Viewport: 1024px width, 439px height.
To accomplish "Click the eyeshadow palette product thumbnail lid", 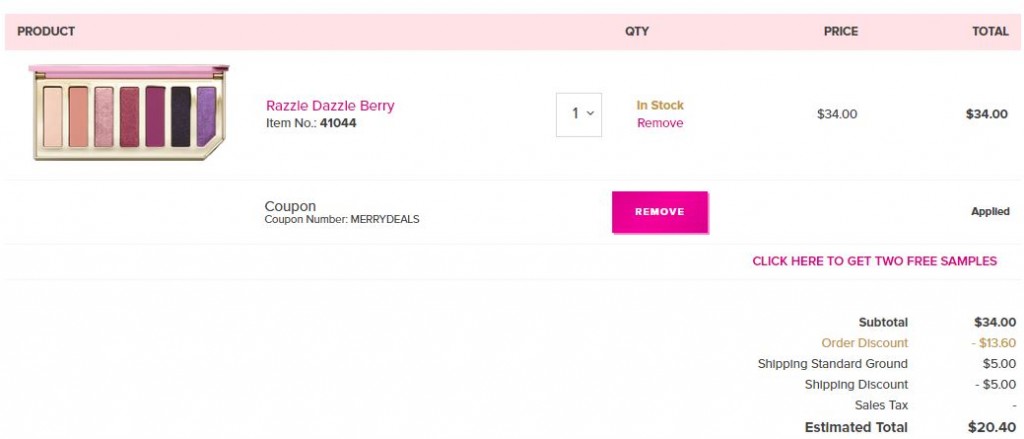I will pos(129,68).
